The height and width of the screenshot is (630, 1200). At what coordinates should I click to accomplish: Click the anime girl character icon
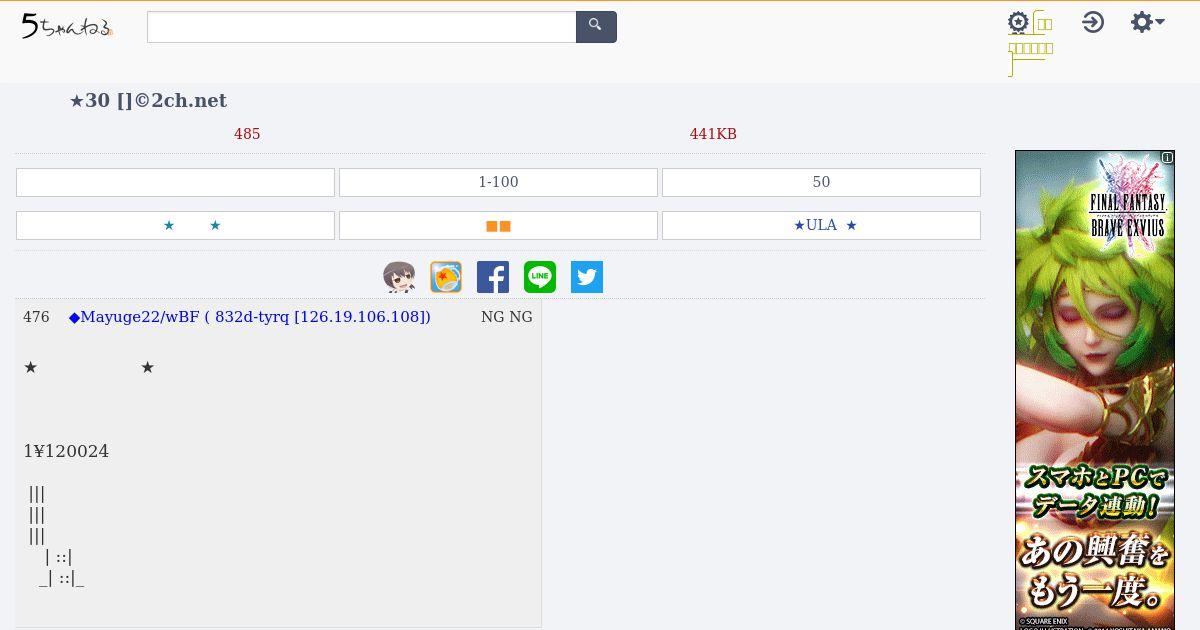point(399,277)
